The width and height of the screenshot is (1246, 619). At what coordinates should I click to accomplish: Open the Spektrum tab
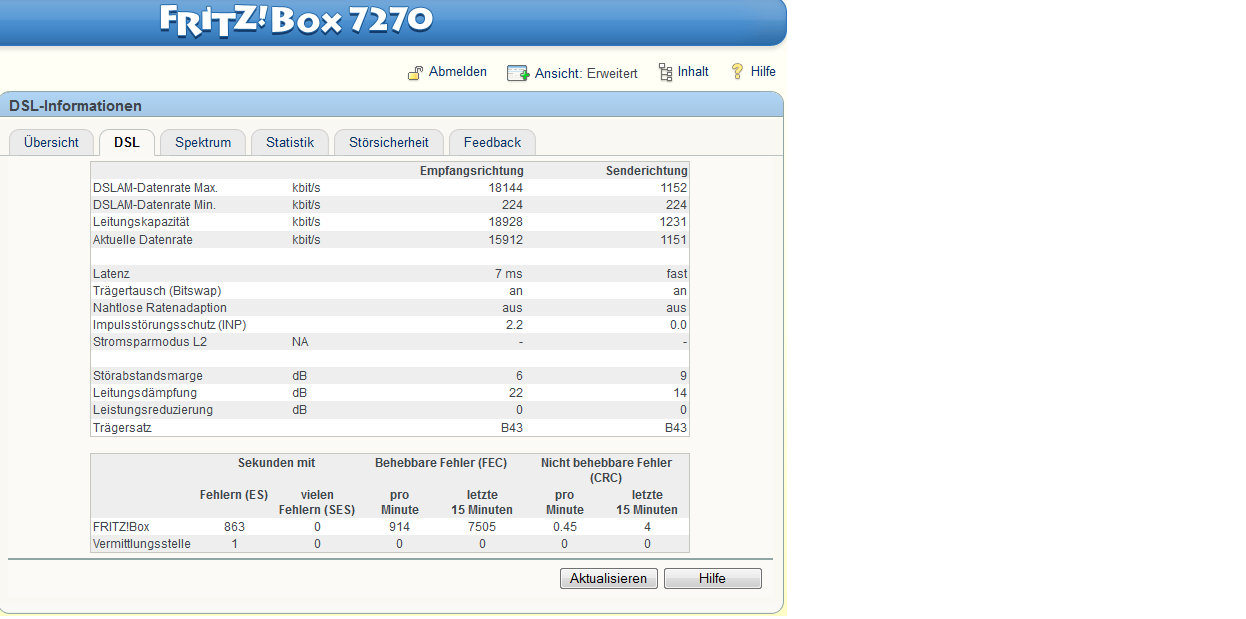tap(203, 142)
